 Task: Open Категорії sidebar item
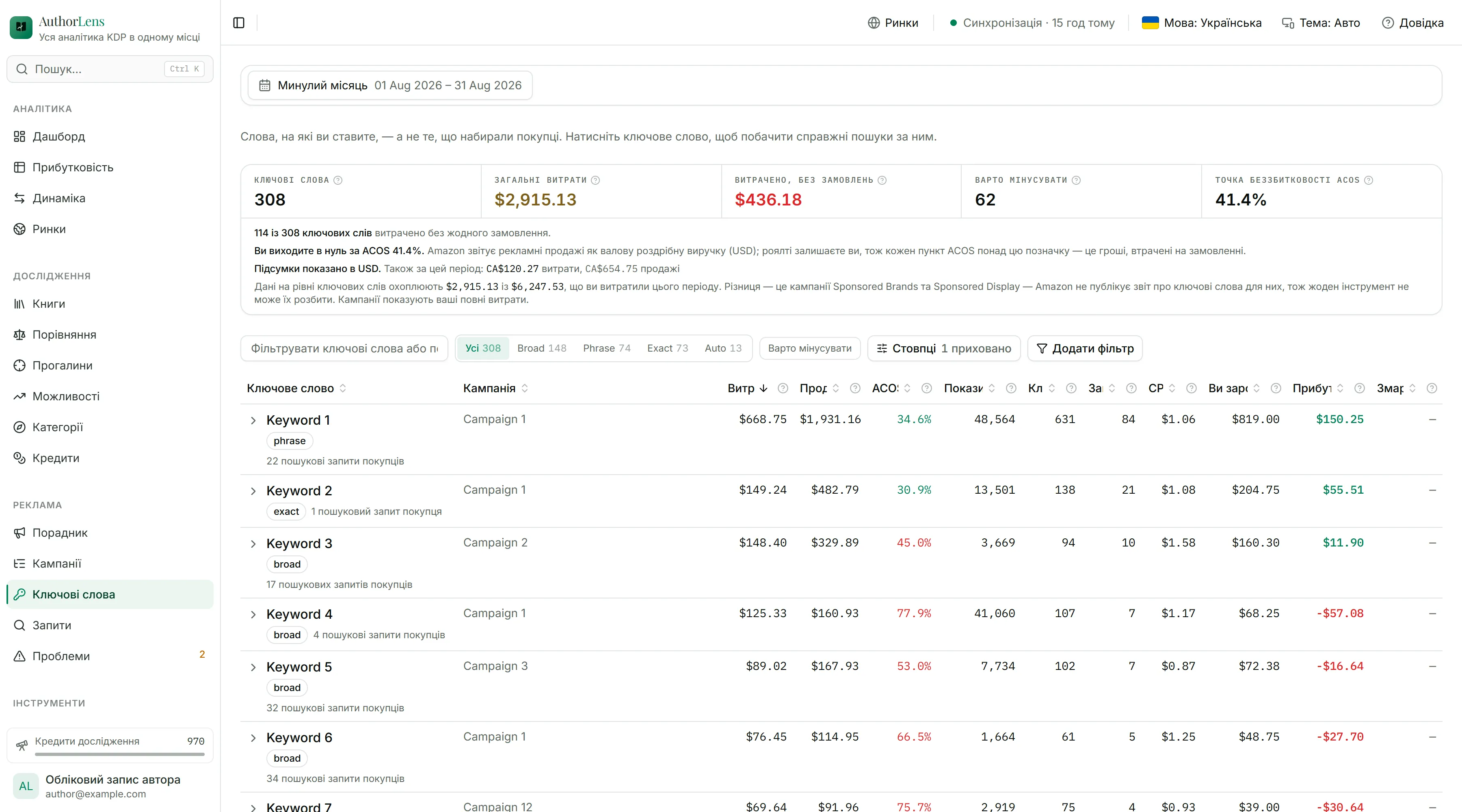(x=110, y=427)
